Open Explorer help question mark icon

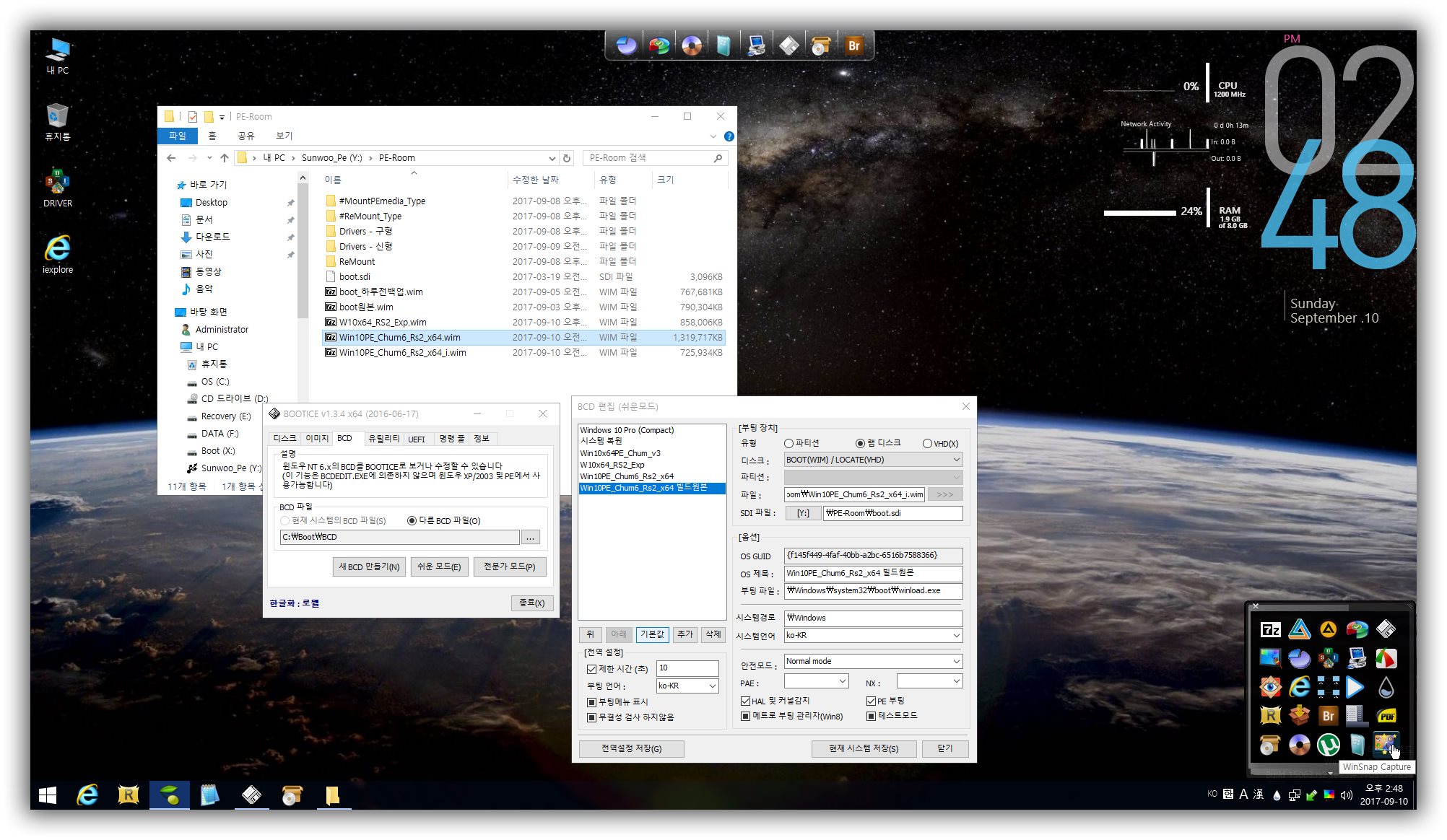729,136
